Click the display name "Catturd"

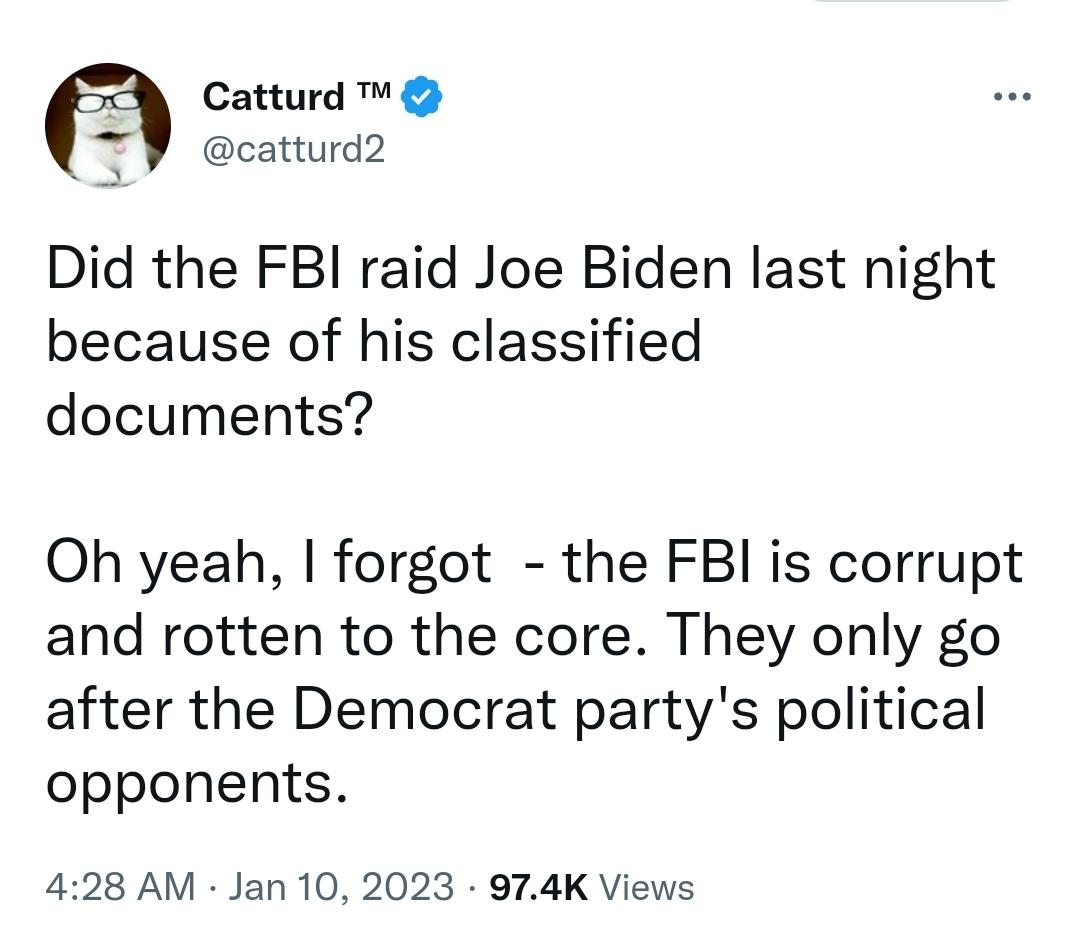click(x=273, y=97)
